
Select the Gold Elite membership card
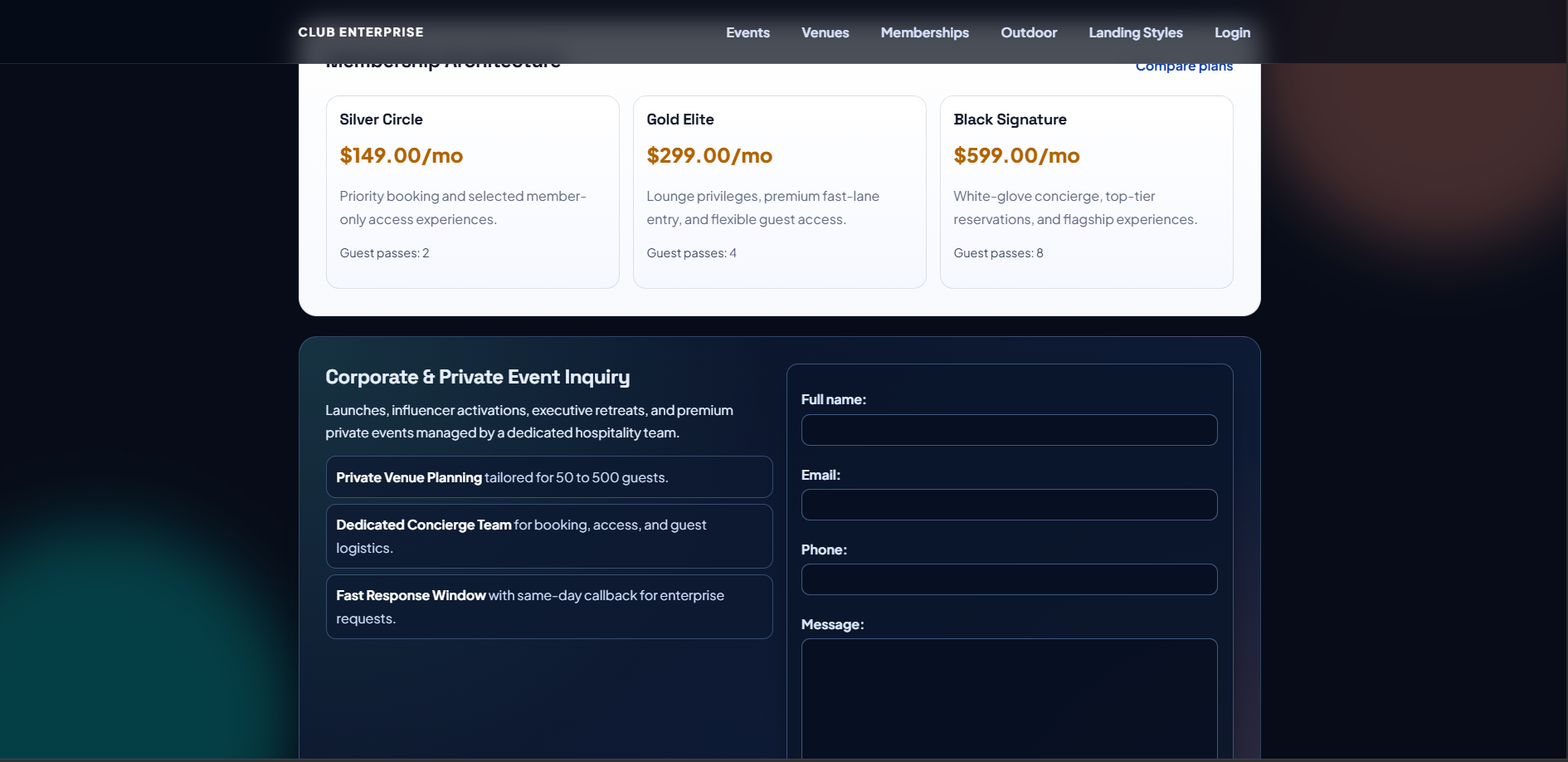[779, 192]
